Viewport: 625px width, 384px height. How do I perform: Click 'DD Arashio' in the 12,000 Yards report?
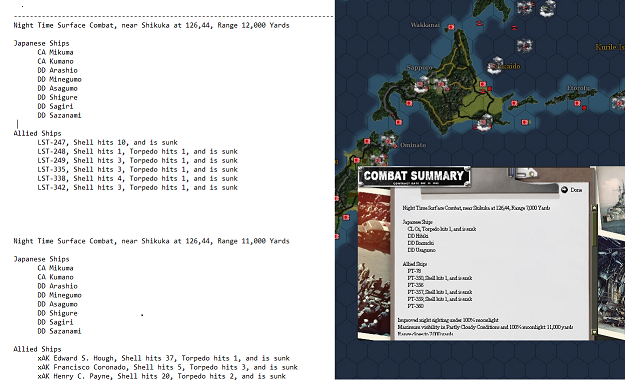click(x=57, y=70)
